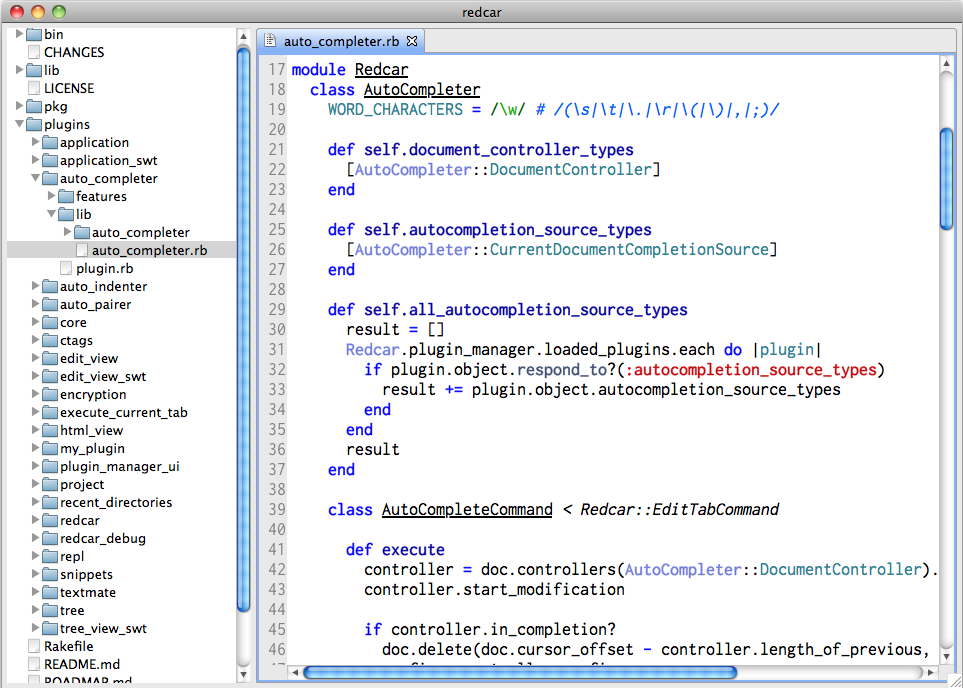Click the repl folder icon
This screenshot has height=688, width=963.
click(x=50, y=557)
